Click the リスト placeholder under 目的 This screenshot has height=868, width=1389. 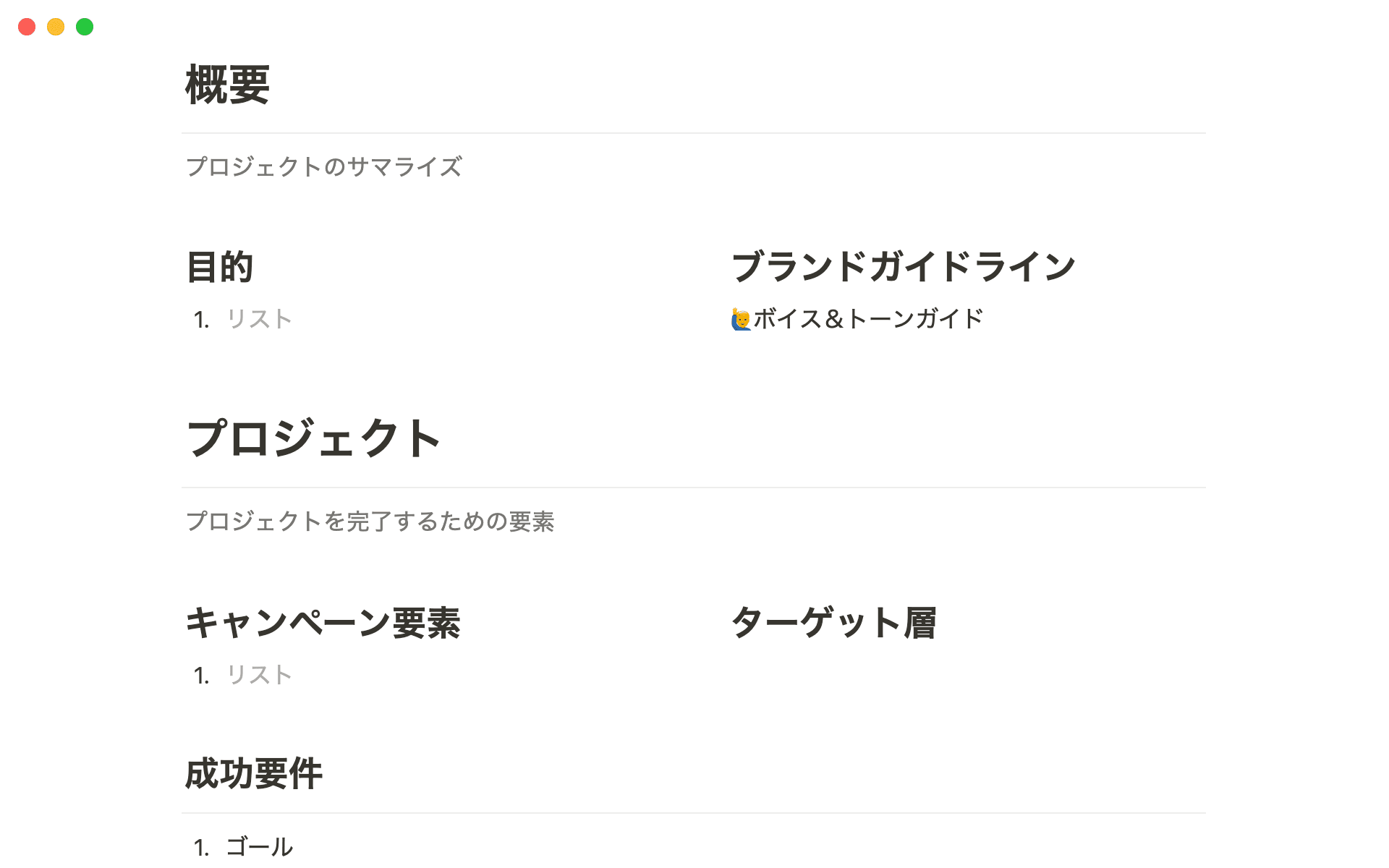tap(258, 318)
